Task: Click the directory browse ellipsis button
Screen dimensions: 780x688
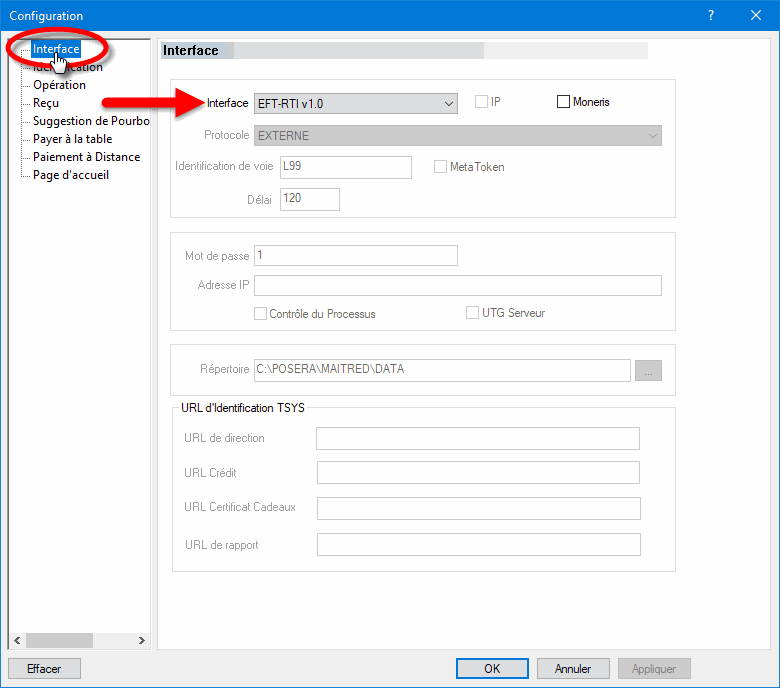Action: 647,371
